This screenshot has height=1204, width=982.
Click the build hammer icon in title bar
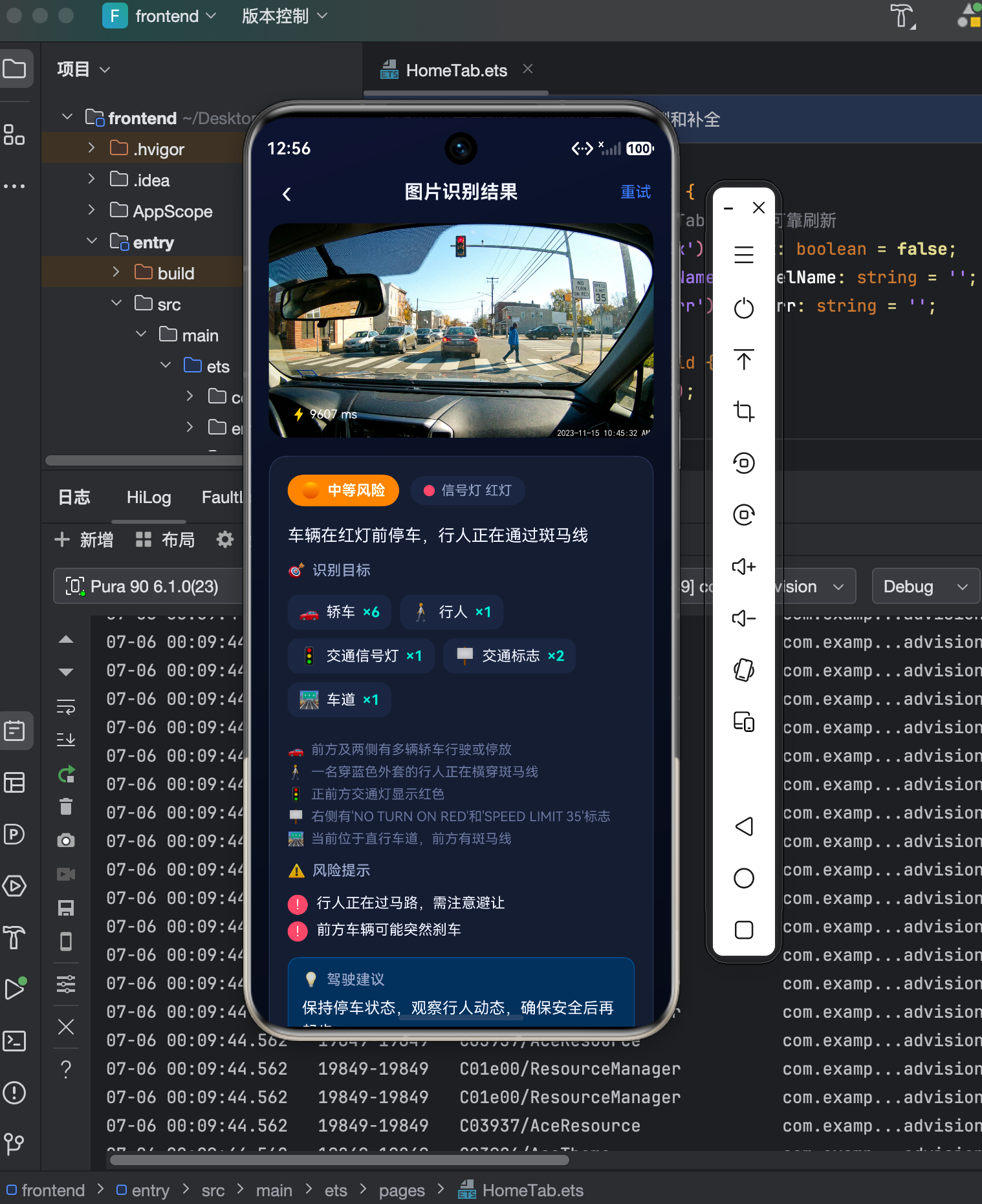[902, 16]
